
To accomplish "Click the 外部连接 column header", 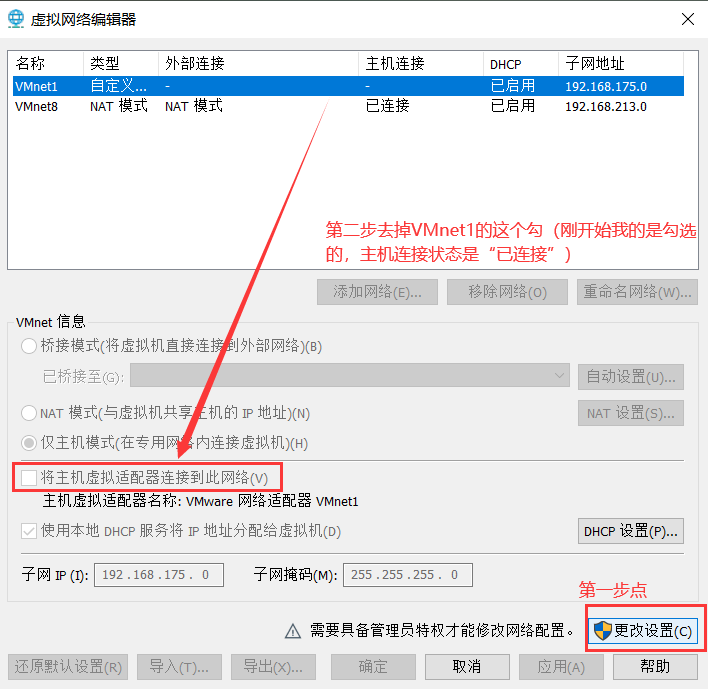I will [259, 64].
